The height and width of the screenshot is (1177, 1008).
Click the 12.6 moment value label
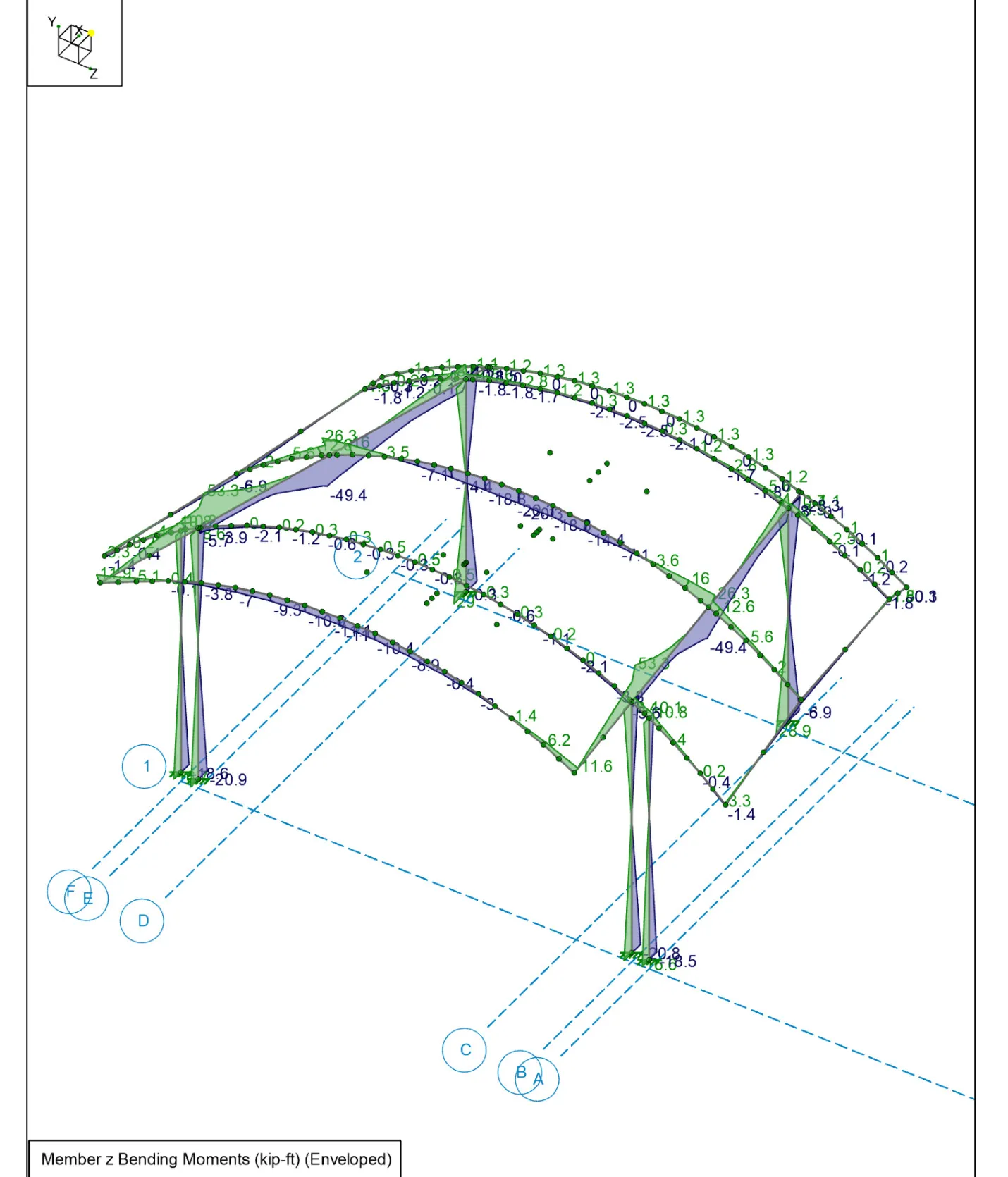pos(740,606)
